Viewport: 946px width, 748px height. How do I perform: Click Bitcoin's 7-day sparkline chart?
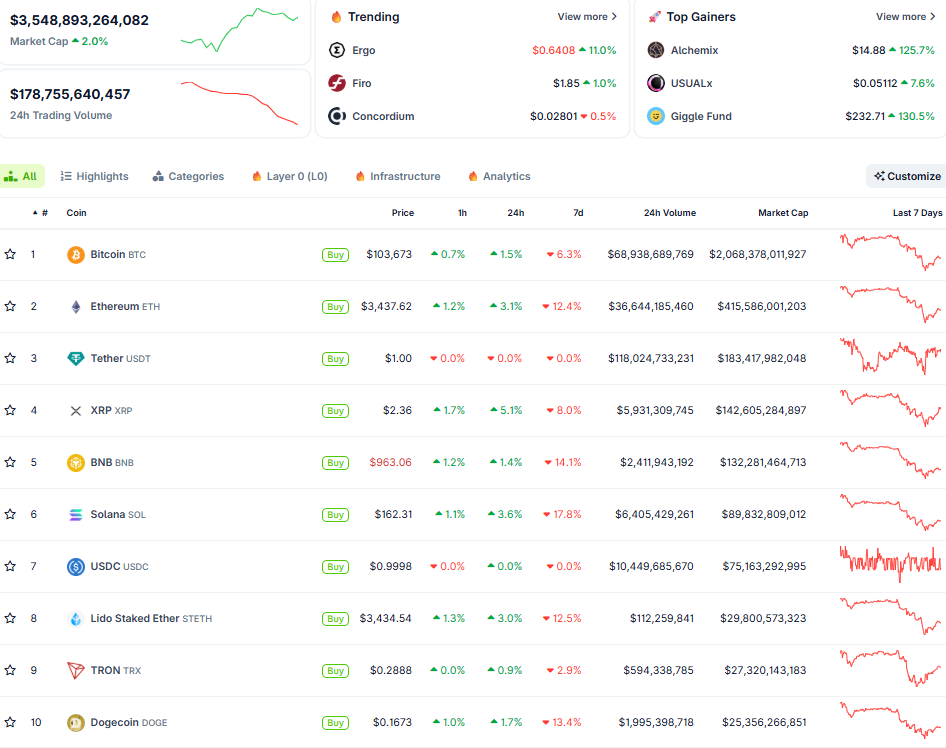(x=890, y=254)
